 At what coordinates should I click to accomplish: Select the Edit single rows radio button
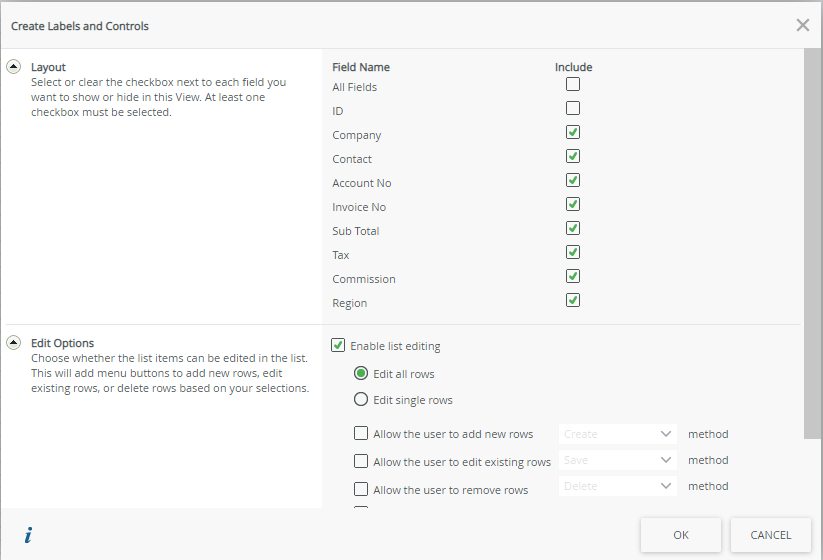click(x=361, y=400)
